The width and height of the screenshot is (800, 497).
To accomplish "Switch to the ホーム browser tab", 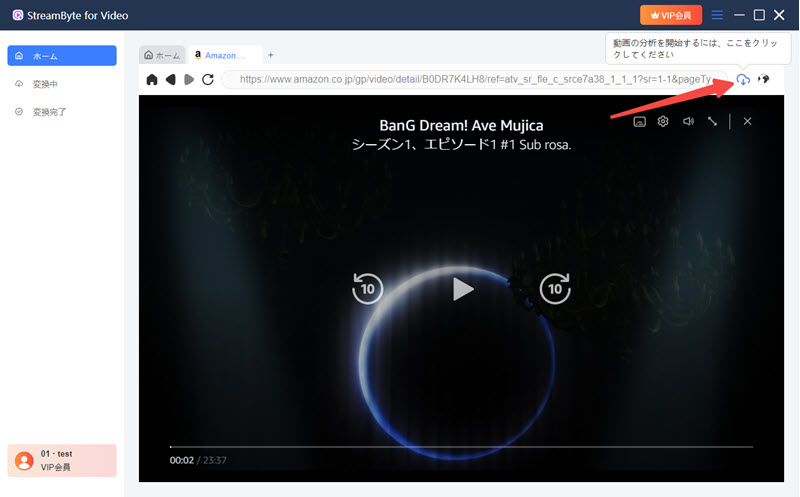I will (162, 55).
